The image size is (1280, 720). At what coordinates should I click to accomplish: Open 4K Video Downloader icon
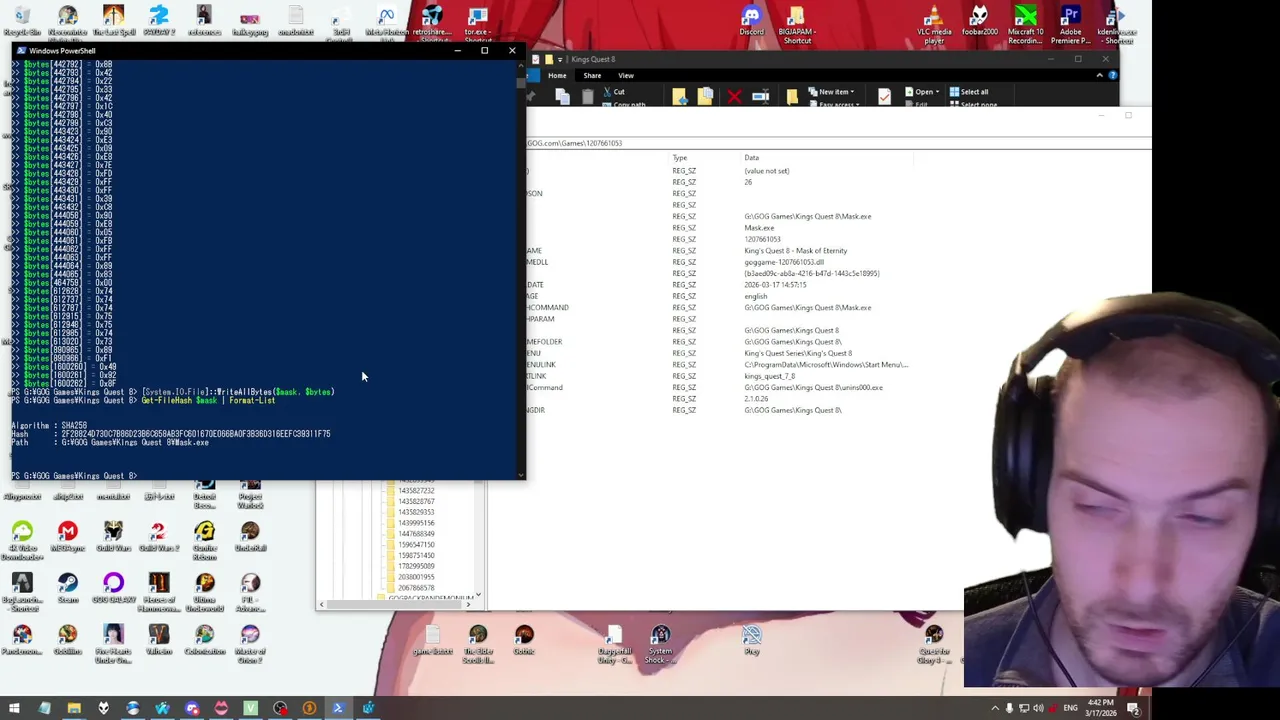click(22, 540)
